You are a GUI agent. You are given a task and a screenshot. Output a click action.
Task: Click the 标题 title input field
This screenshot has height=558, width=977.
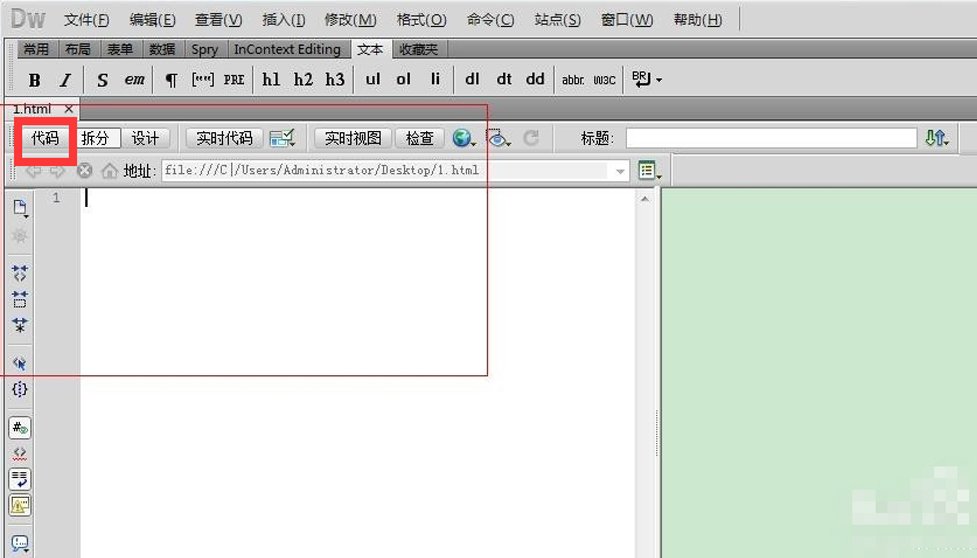[771, 138]
